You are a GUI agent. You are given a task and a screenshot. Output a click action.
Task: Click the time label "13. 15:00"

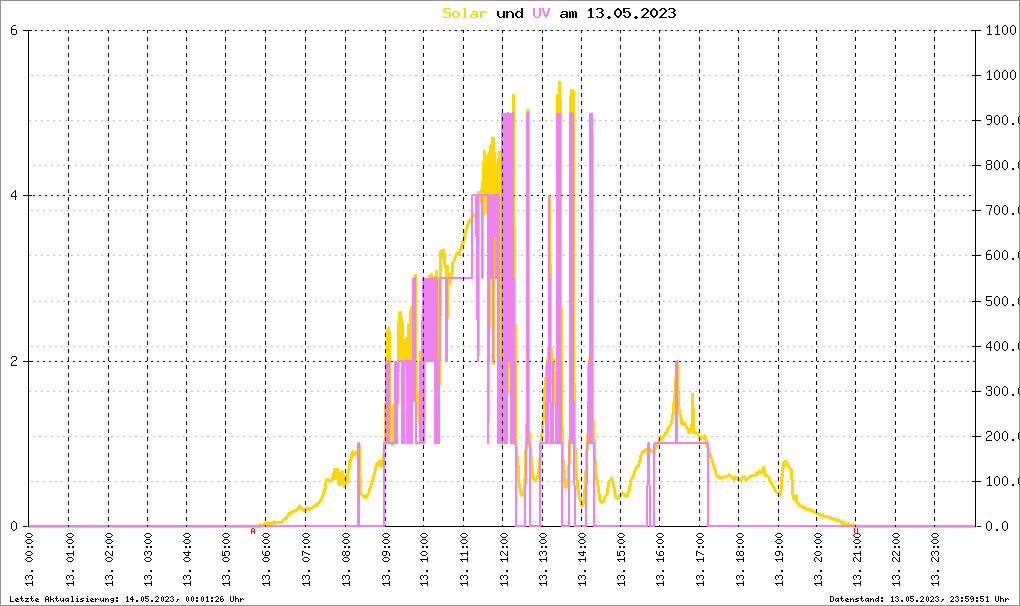click(x=621, y=559)
